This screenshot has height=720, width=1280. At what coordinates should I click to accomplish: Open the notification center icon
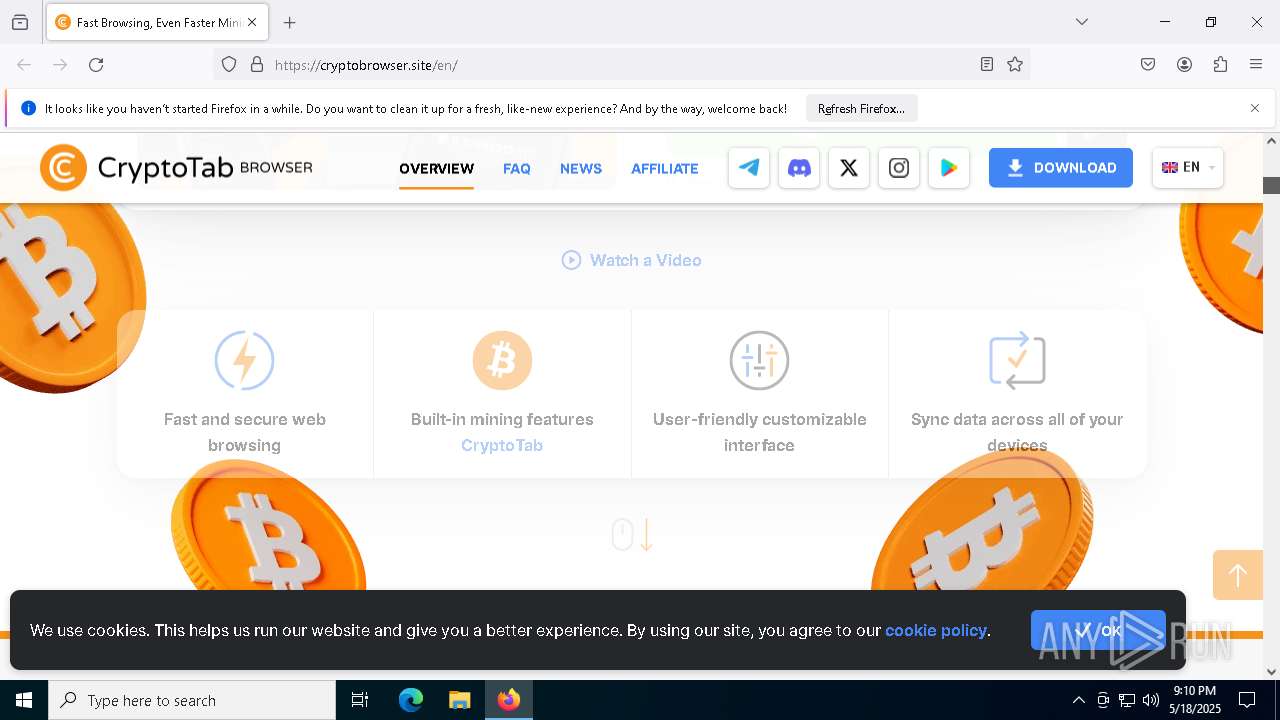click(x=1247, y=700)
